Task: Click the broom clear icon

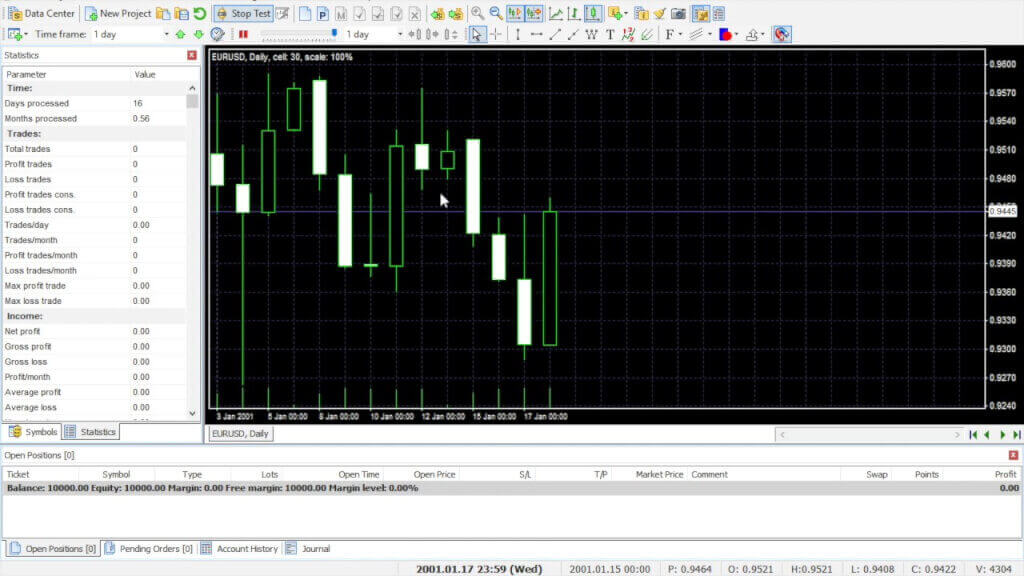Action: [x=660, y=13]
